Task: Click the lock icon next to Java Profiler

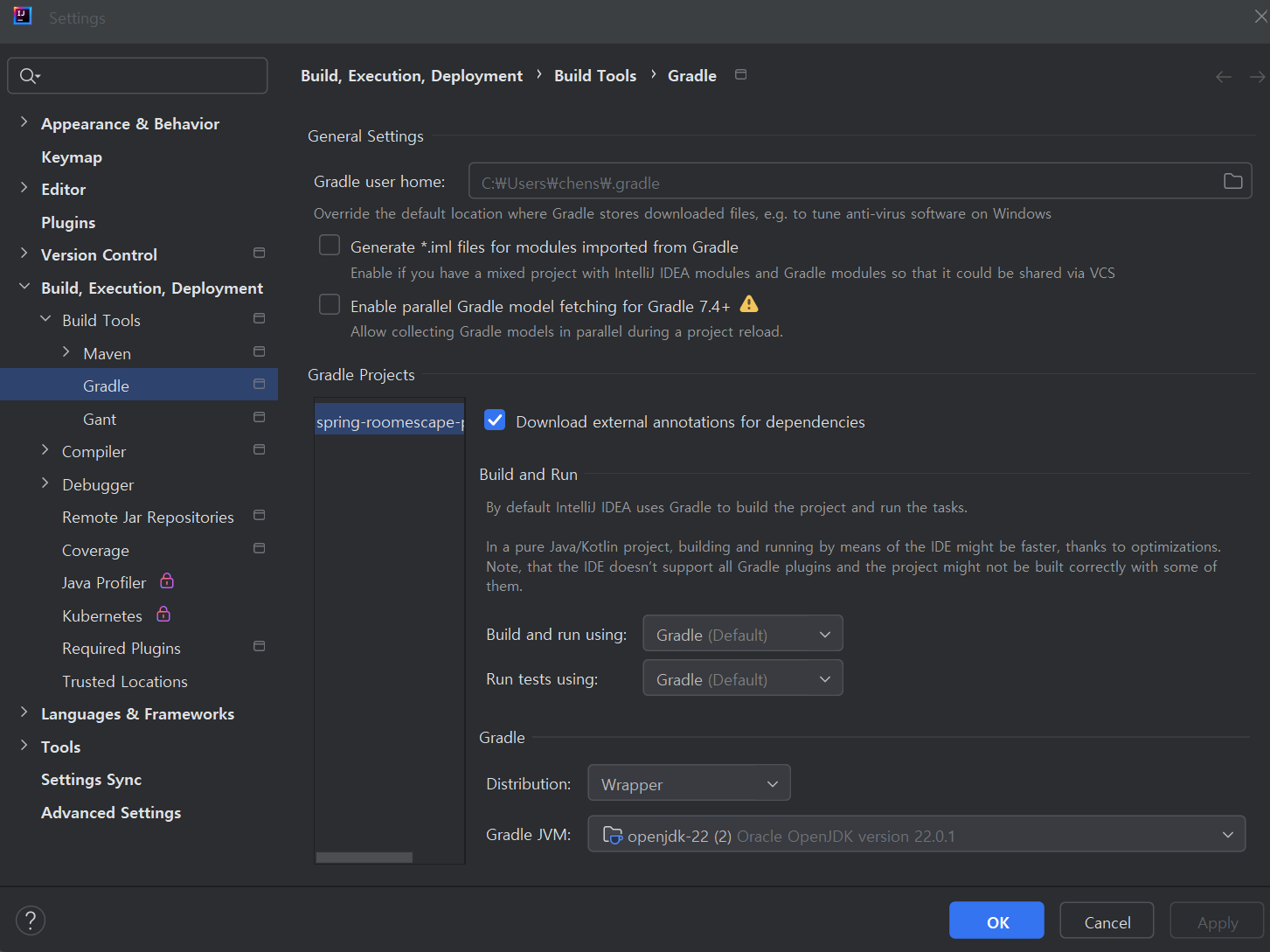Action: point(167,580)
